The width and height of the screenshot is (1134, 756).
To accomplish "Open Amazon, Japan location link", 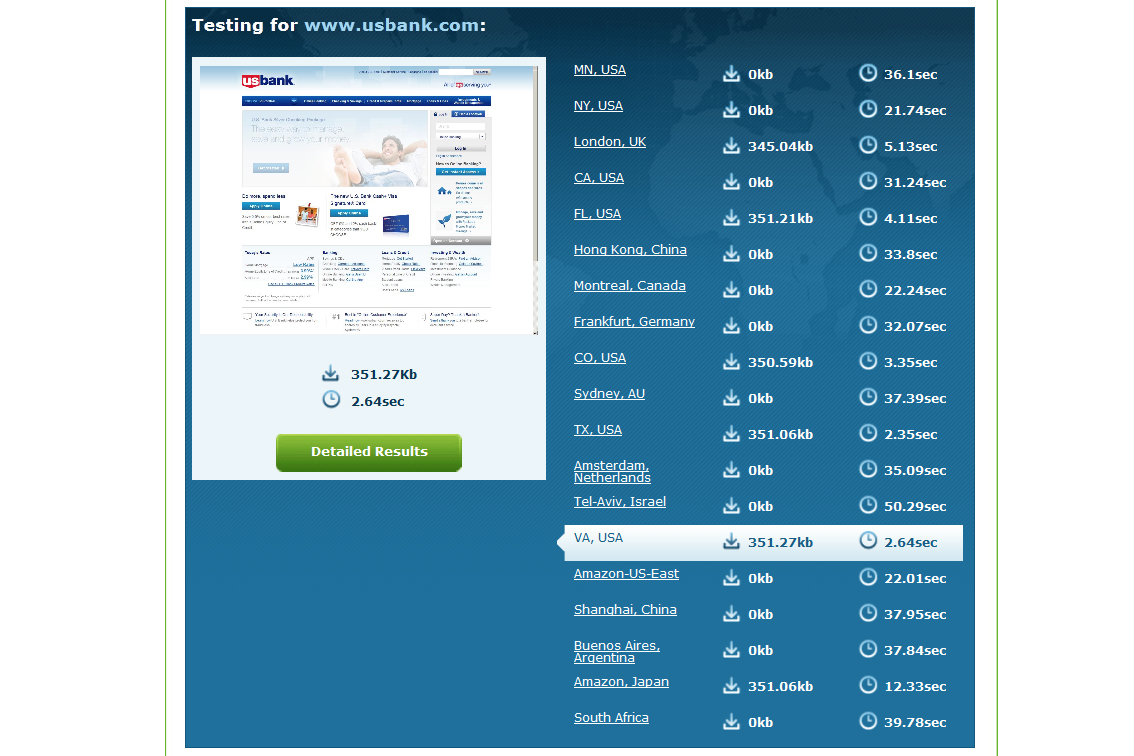I will click(621, 682).
